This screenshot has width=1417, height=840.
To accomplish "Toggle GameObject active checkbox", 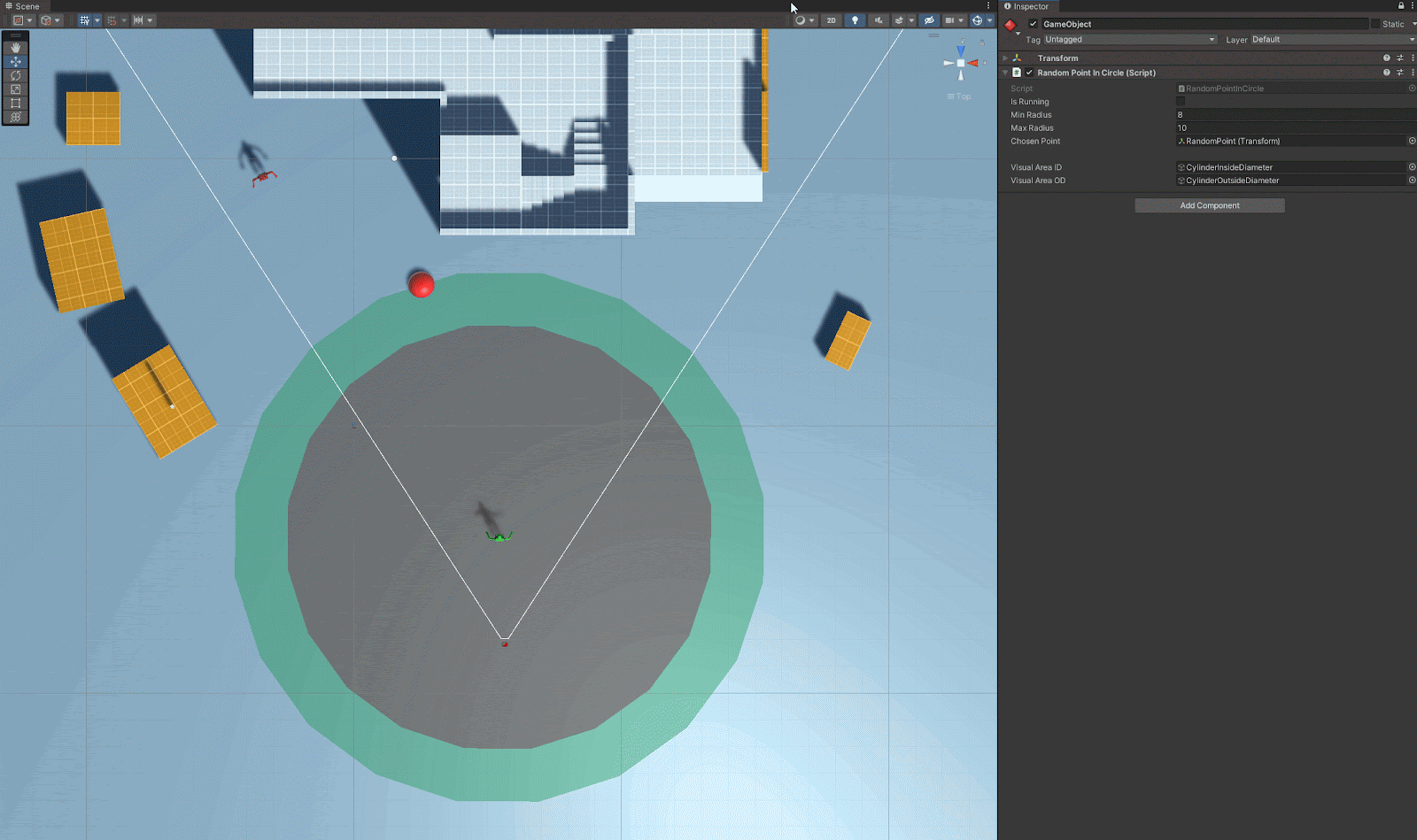I will (1033, 24).
